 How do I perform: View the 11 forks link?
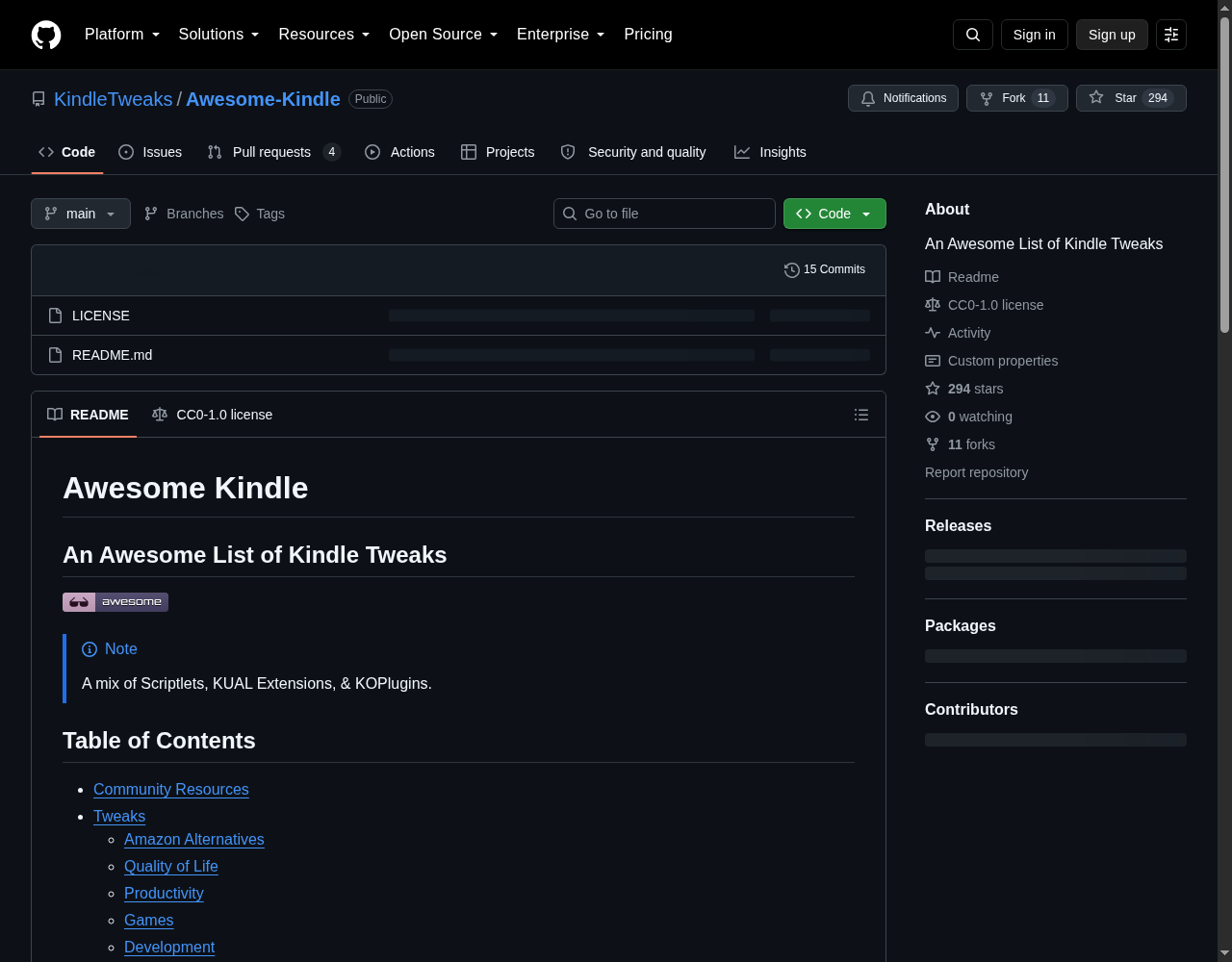pos(961,444)
